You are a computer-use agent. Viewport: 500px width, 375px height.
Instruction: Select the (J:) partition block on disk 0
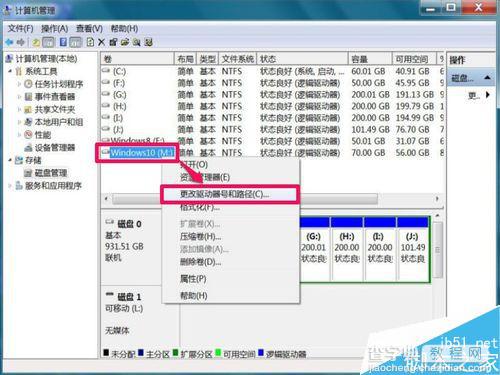point(413,249)
